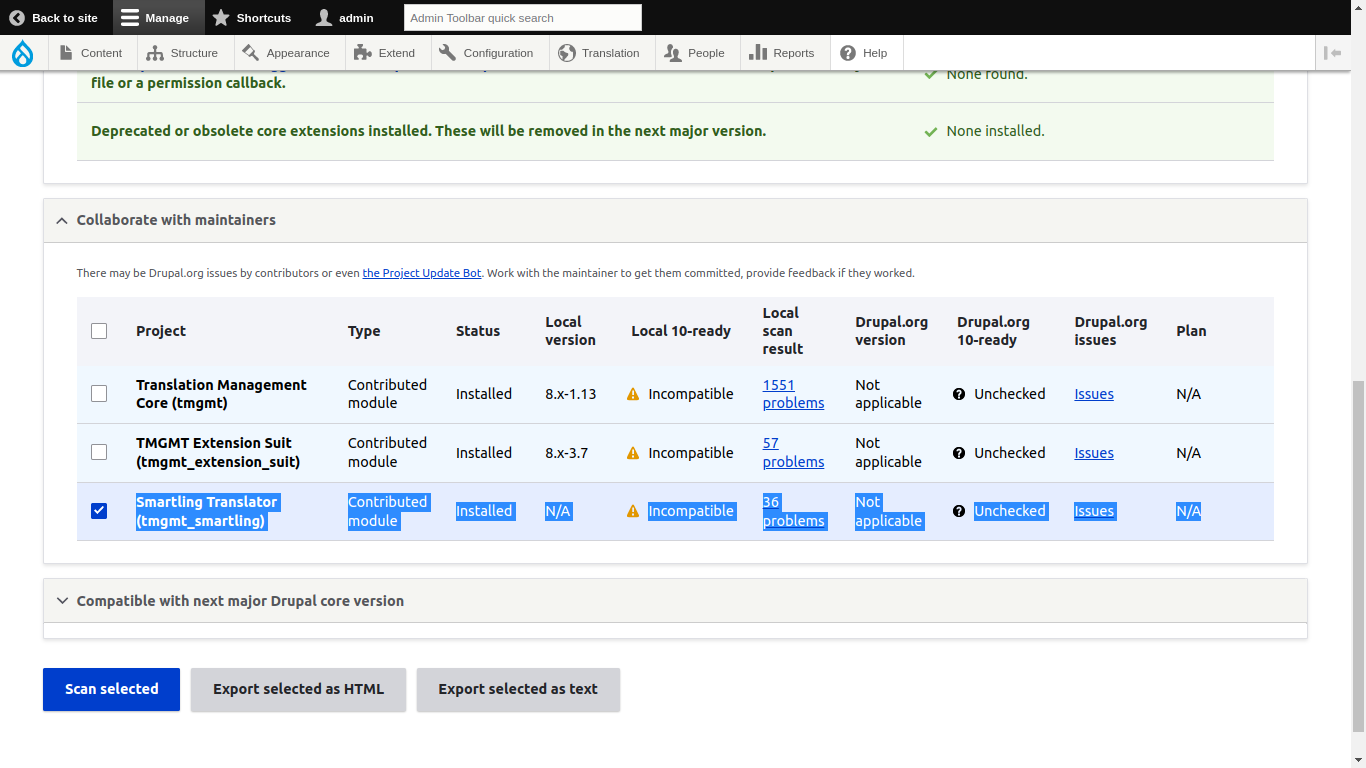
Task: Click Translation Management Core (tmgmt) project name
Action: (x=221, y=394)
